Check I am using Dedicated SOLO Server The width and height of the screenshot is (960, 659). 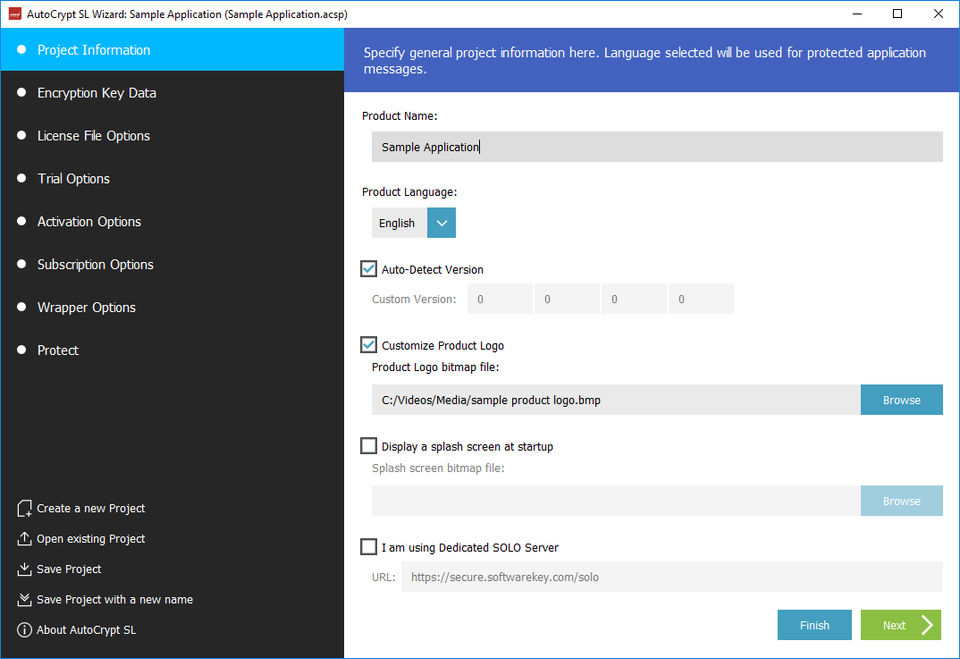(x=369, y=547)
